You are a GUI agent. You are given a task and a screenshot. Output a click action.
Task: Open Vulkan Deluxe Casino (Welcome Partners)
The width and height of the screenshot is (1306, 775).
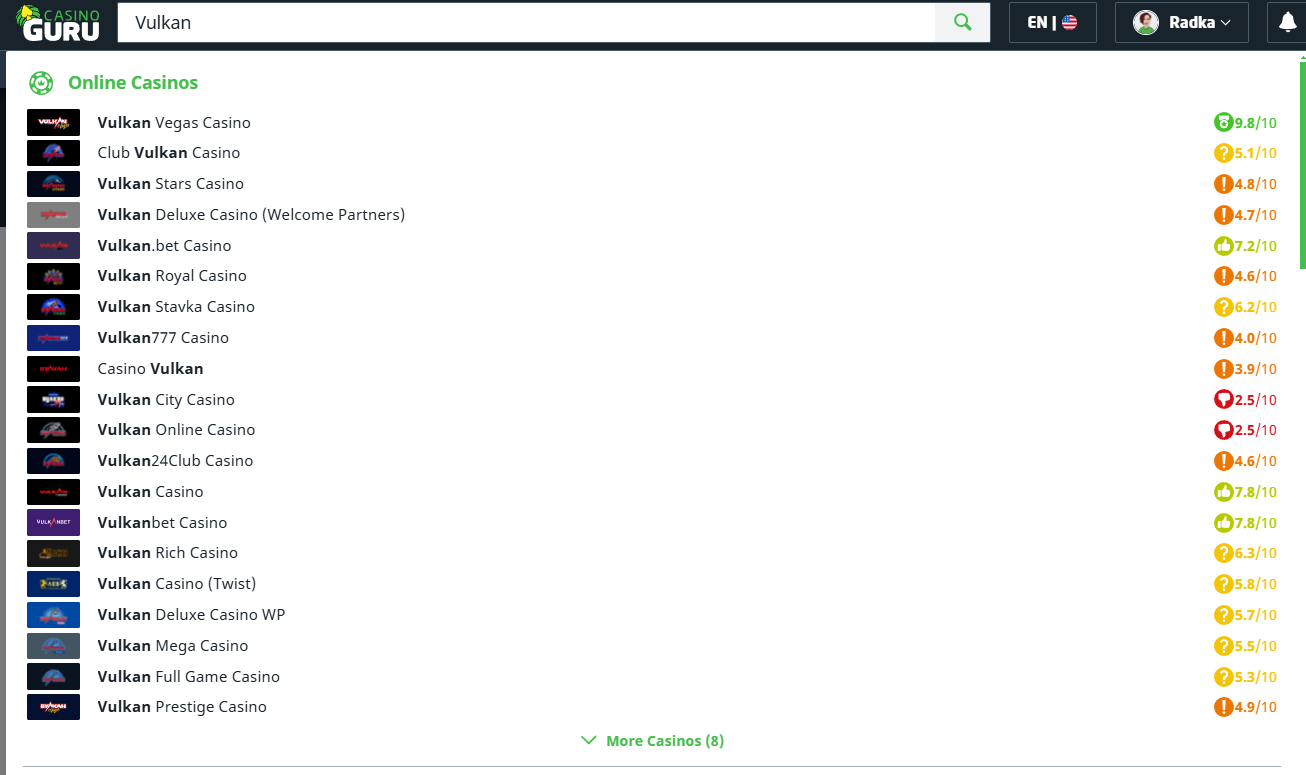tap(251, 215)
